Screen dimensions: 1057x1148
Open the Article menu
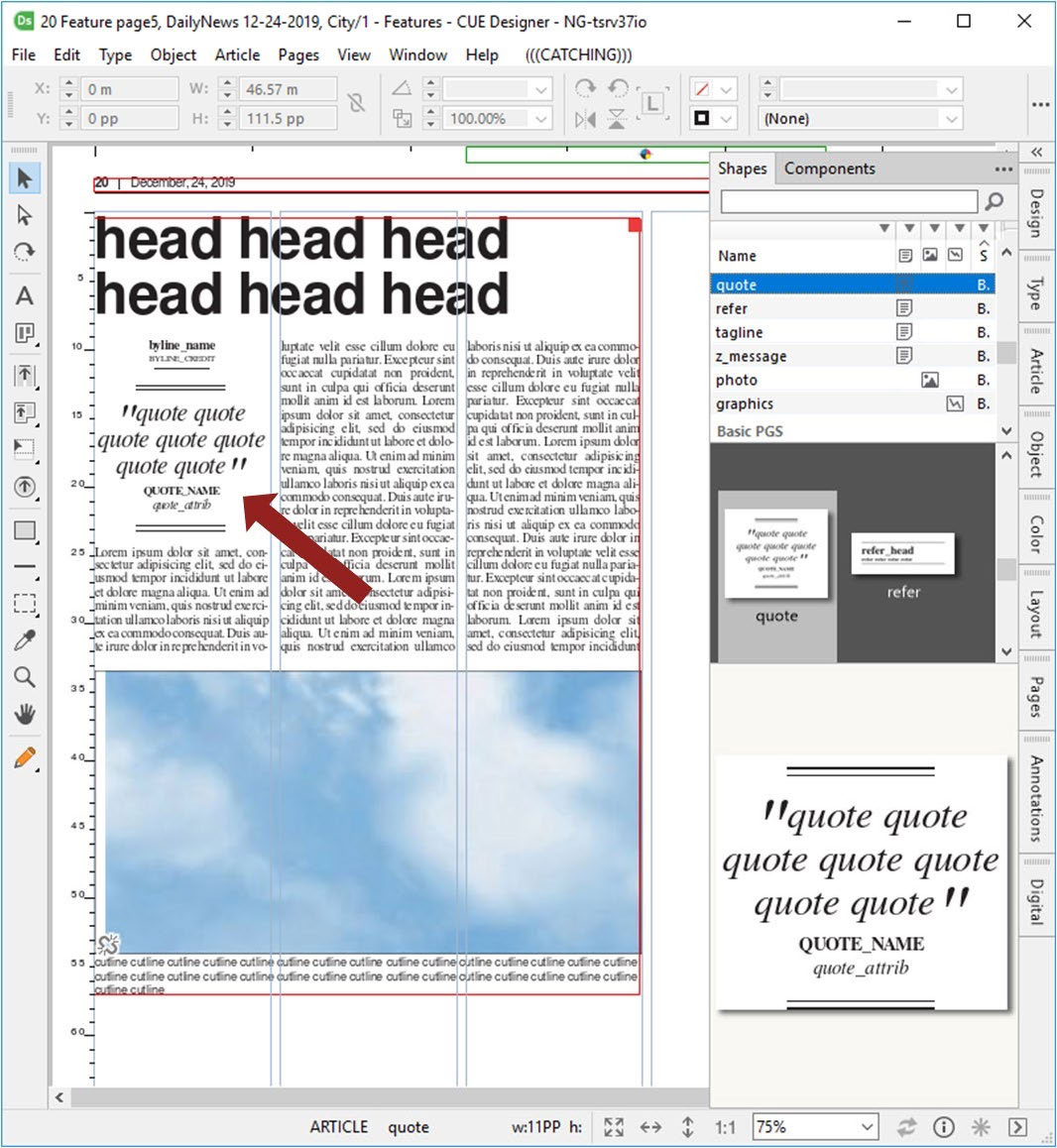[x=237, y=56]
